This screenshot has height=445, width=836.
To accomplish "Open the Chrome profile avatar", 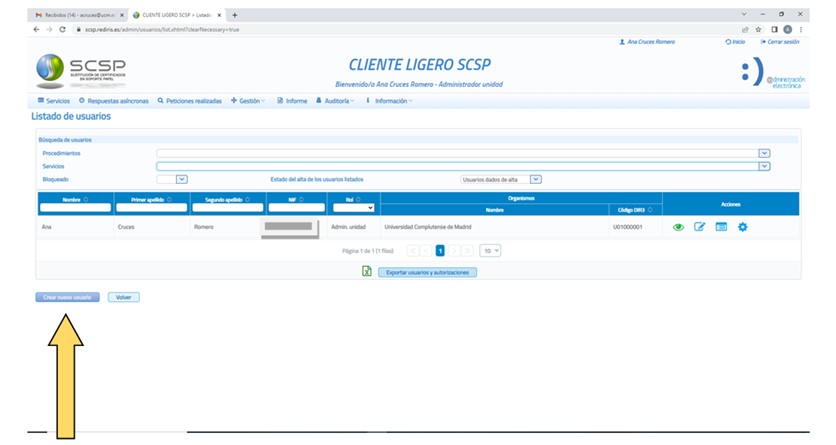I will coord(787,30).
